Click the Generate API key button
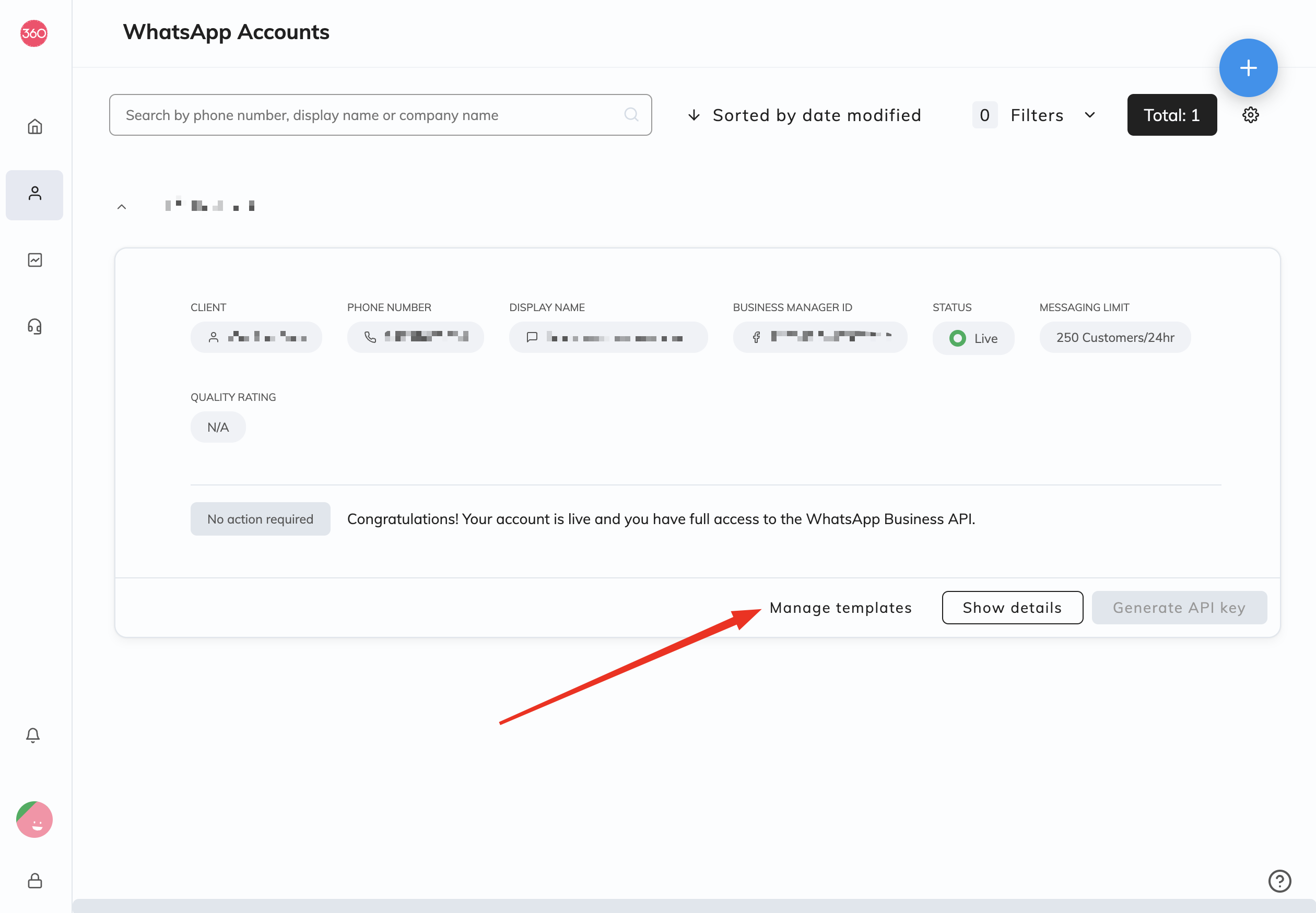 [1179, 607]
